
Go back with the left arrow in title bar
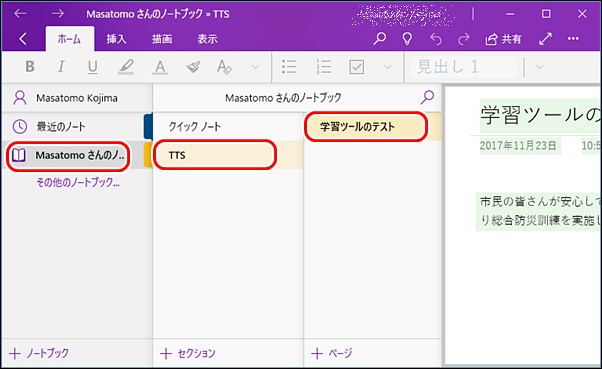20,14
